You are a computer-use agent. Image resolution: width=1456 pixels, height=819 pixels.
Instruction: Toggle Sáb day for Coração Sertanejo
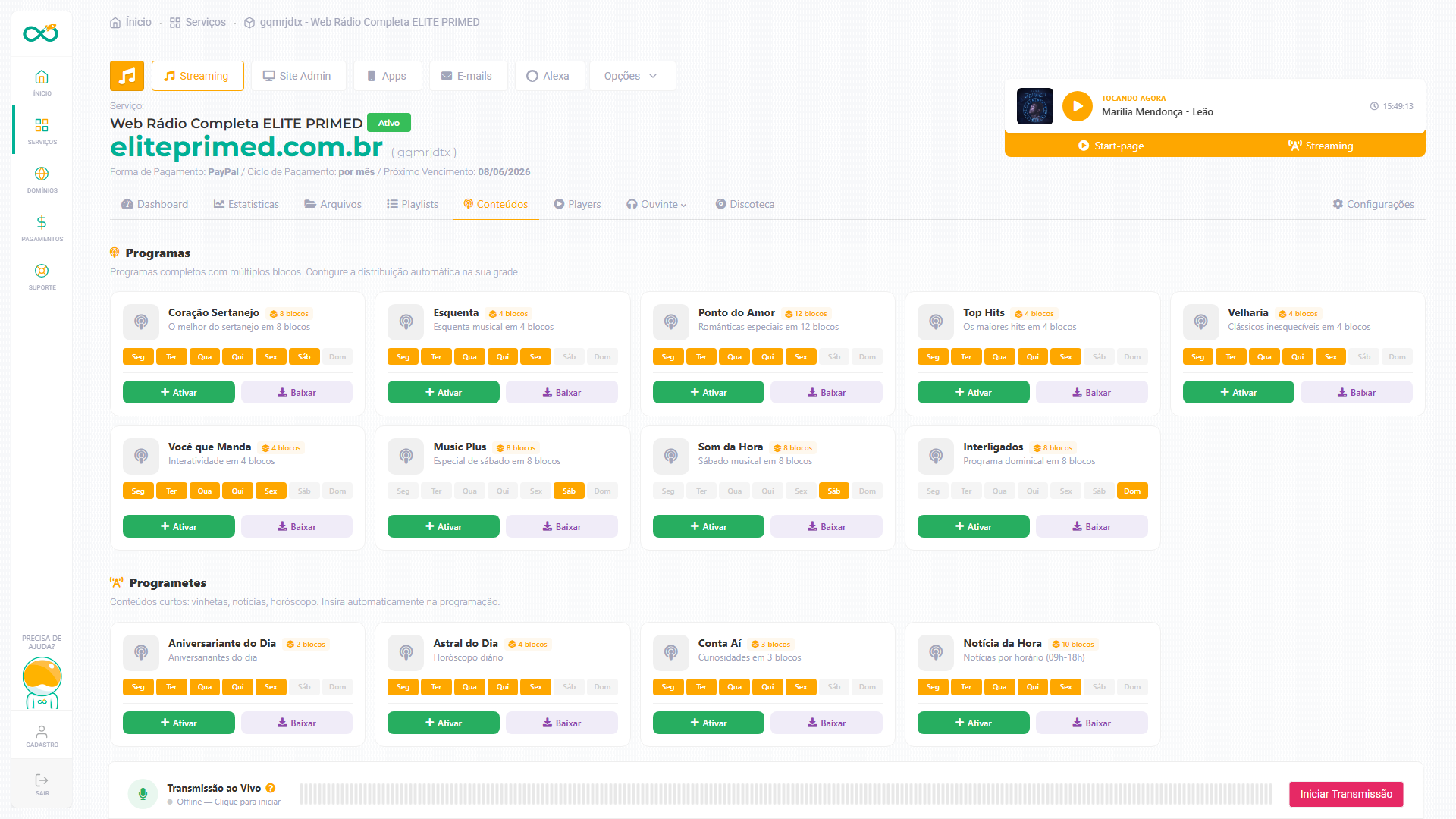tap(304, 357)
